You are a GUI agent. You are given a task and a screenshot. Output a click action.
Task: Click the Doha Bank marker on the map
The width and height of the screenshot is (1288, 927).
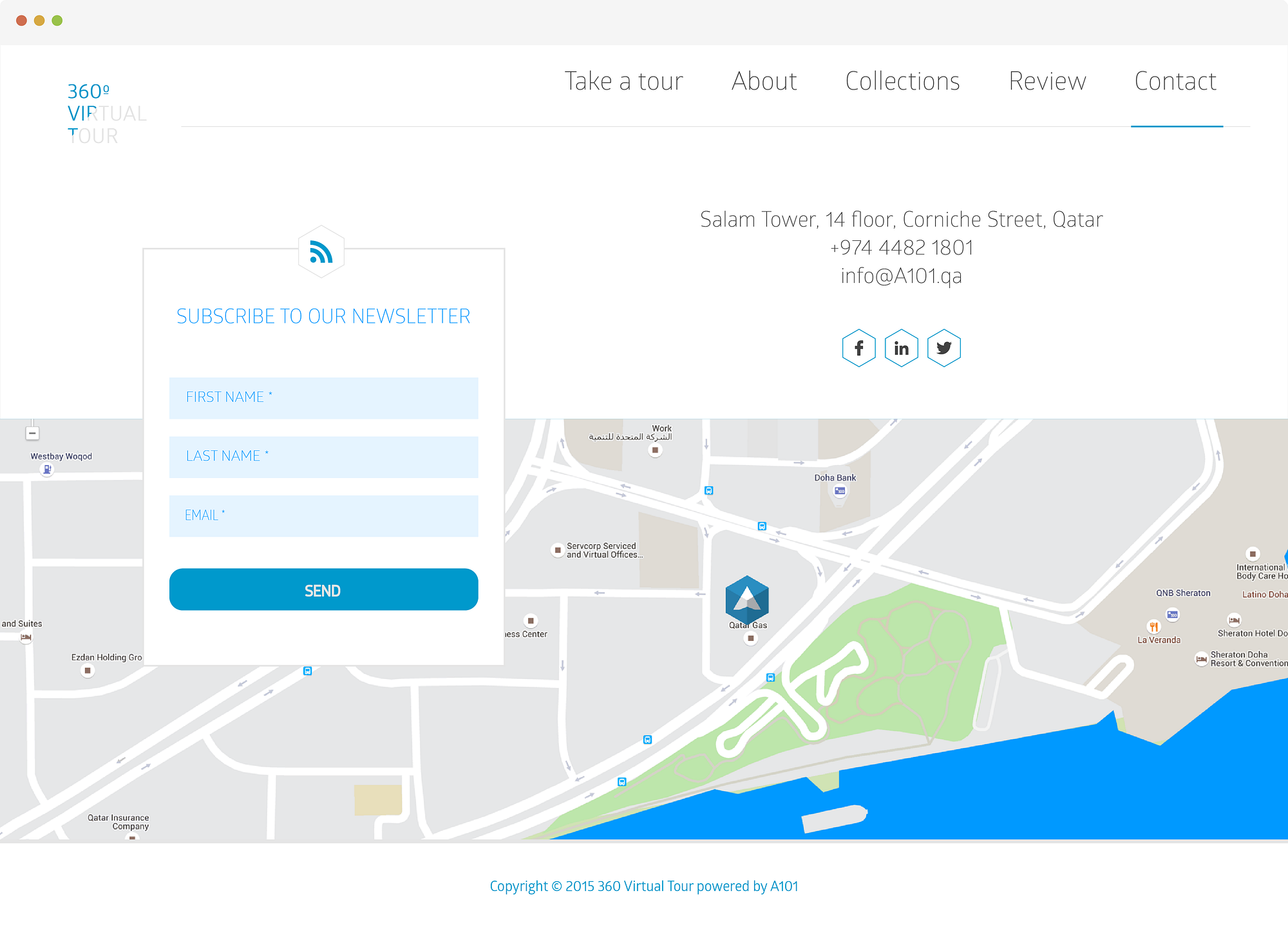(x=839, y=492)
